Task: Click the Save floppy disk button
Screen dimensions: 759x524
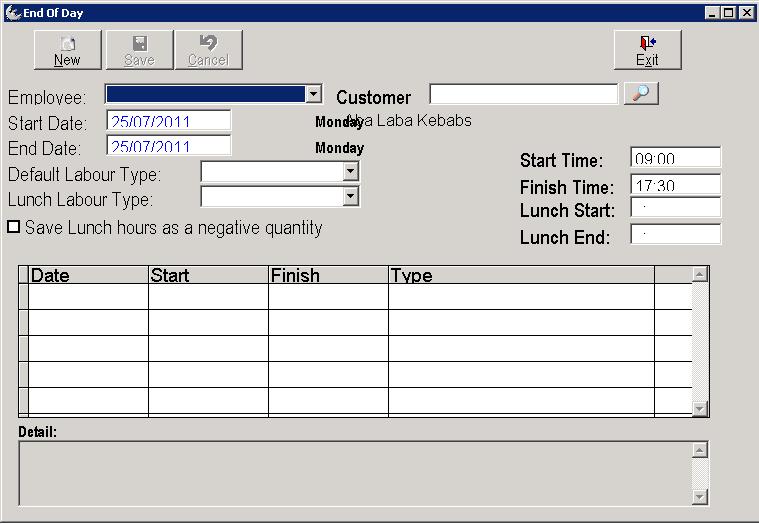Action: (x=139, y=50)
